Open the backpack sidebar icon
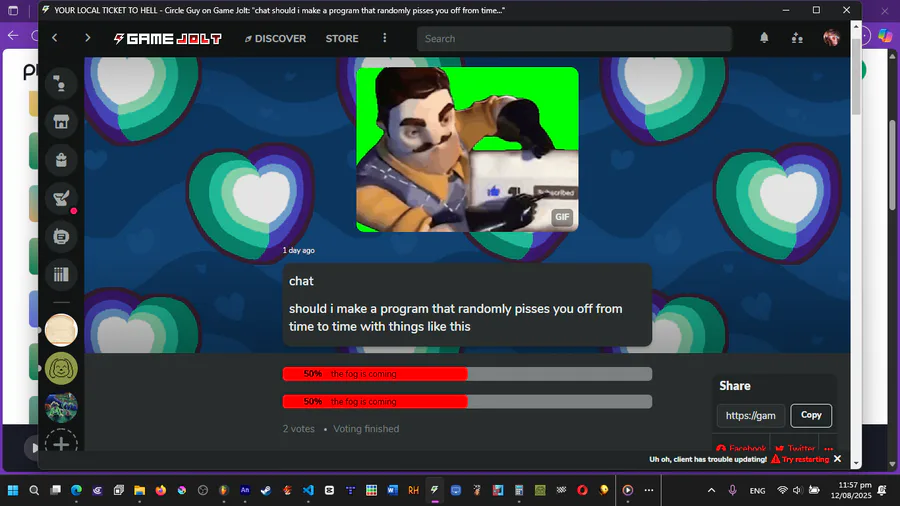The image size is (900, 506). (61, 160)
